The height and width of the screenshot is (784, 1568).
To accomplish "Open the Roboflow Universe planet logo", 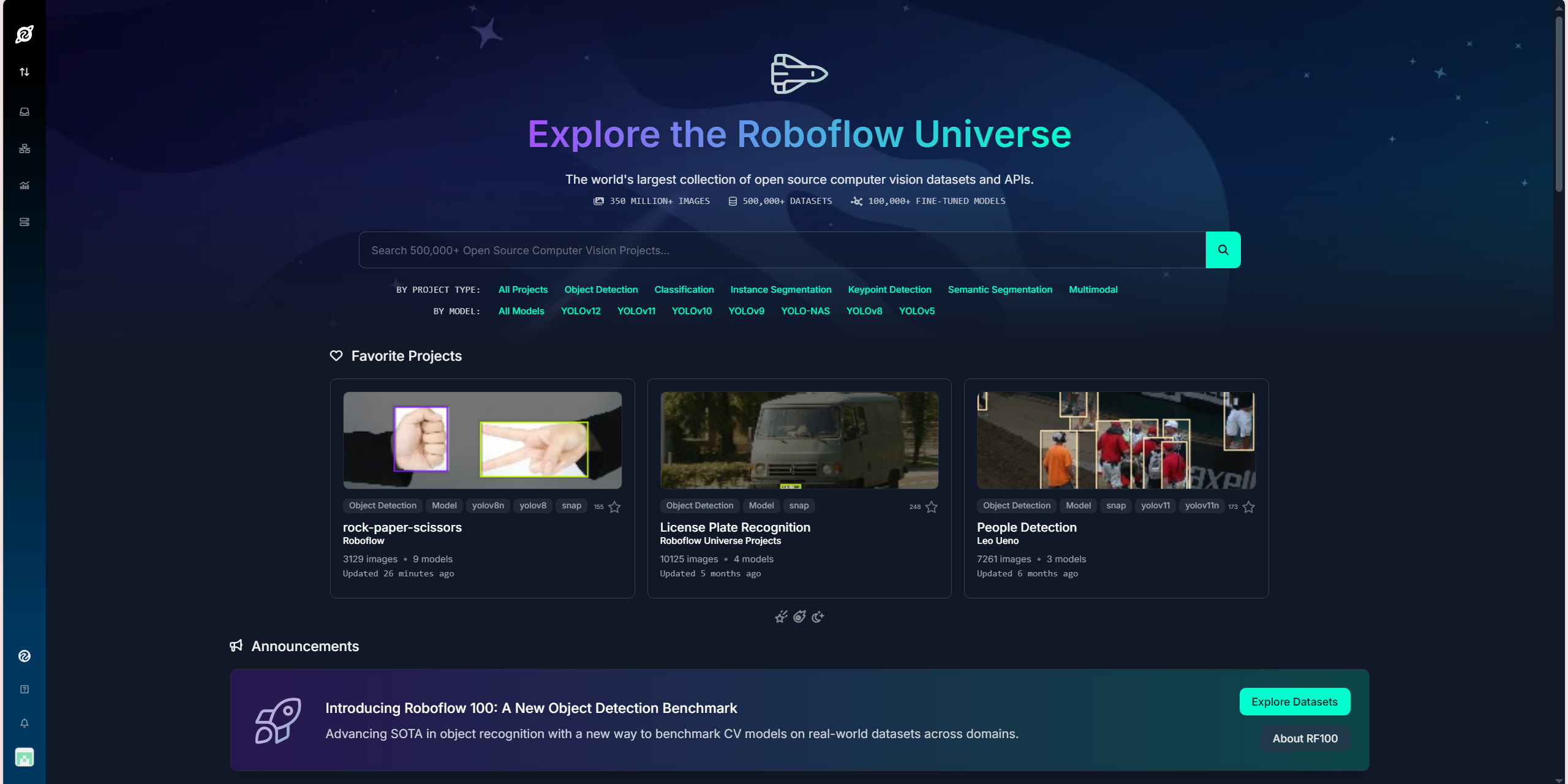I will tap(24, 34).
